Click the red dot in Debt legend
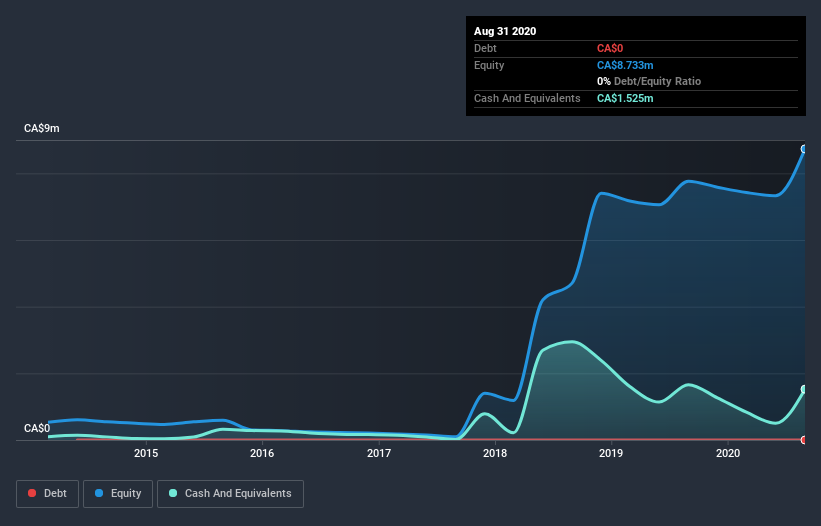The width and height of the screenshot is (821, 526). point(32,493)
